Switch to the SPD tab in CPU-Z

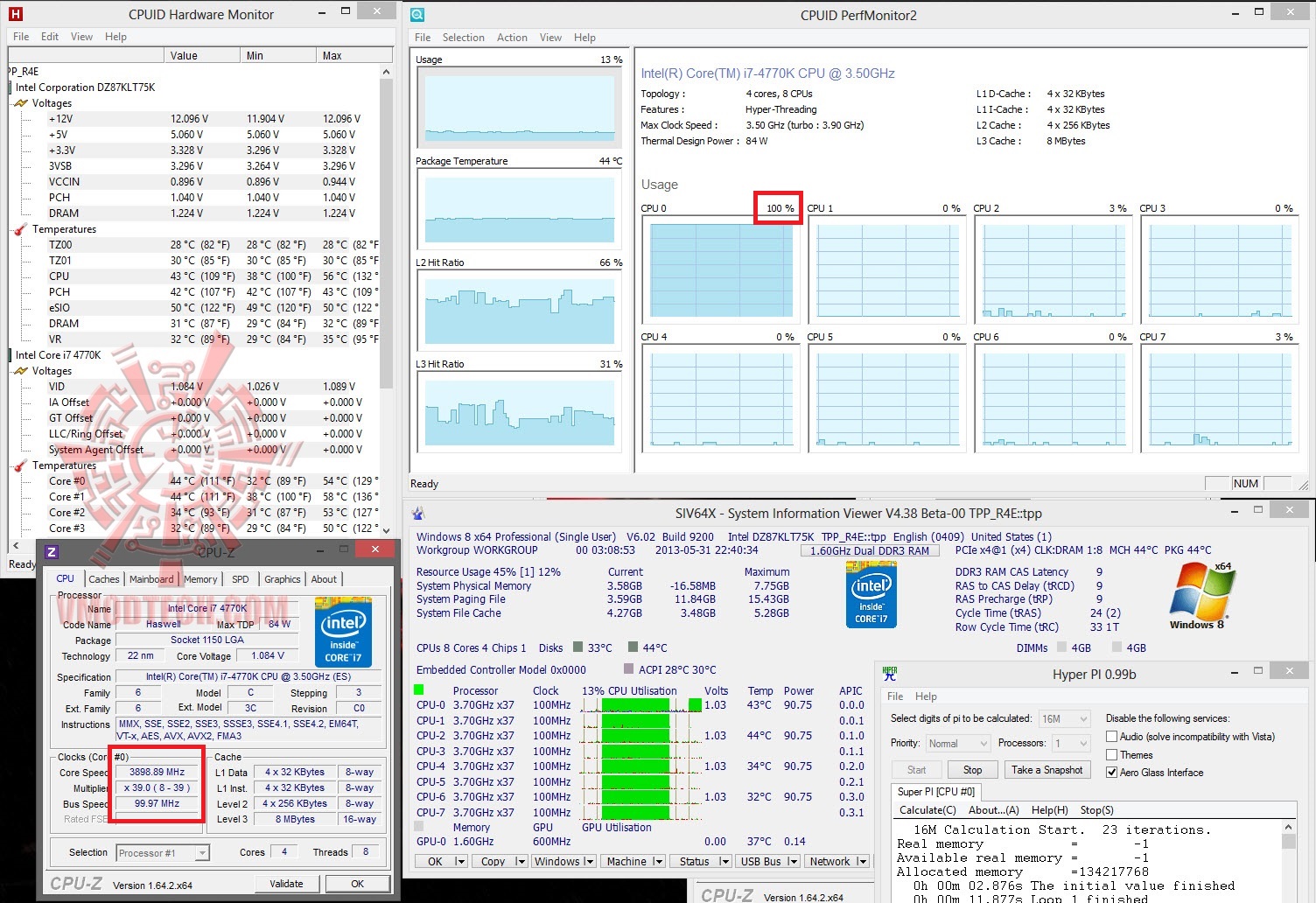[241, 579]
